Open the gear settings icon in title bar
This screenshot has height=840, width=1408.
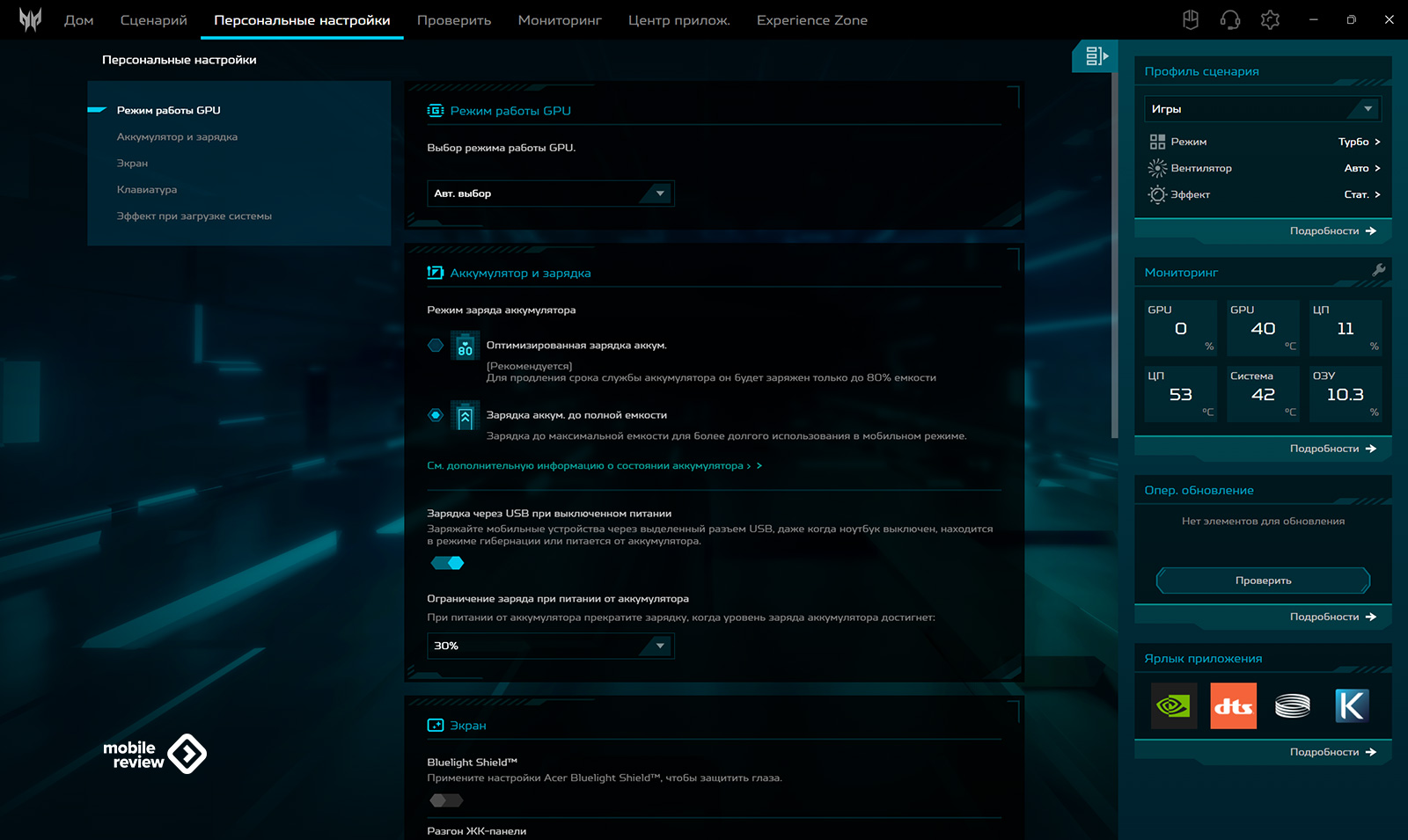[1270, 19]
